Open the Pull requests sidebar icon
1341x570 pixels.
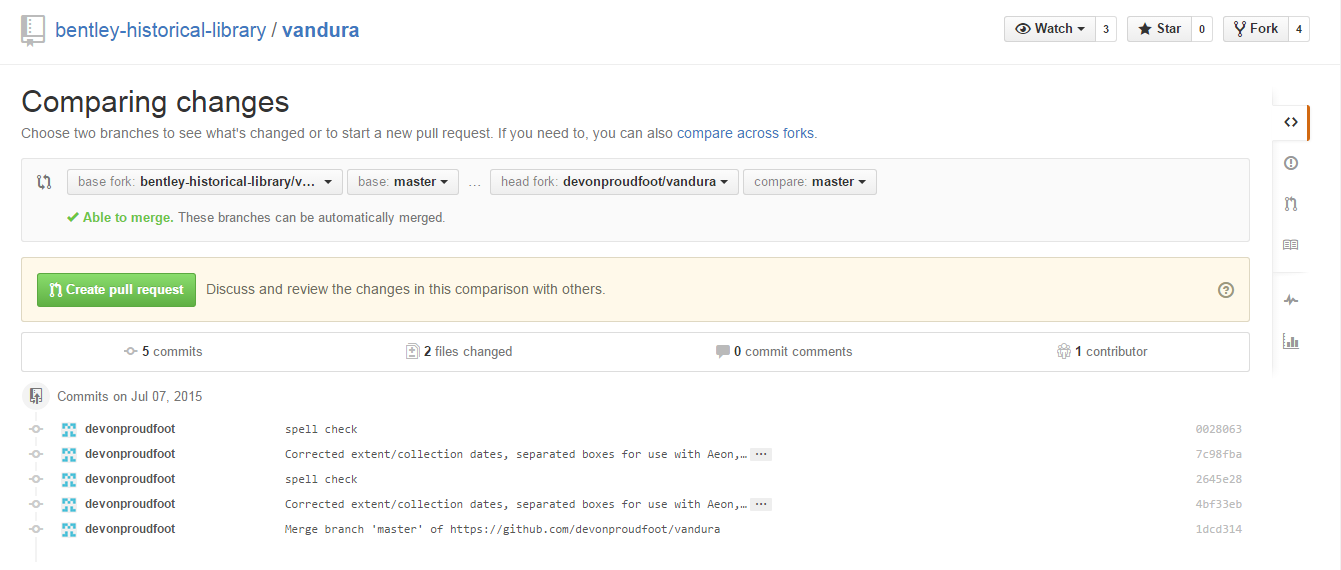coord(1291,204)
